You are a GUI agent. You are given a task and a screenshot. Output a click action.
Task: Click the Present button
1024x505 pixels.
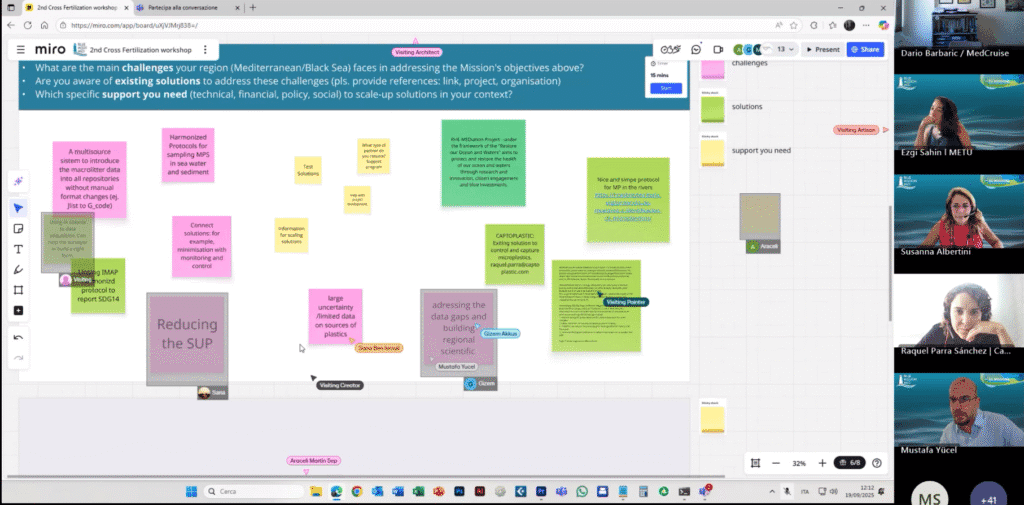tap(822, 49)
